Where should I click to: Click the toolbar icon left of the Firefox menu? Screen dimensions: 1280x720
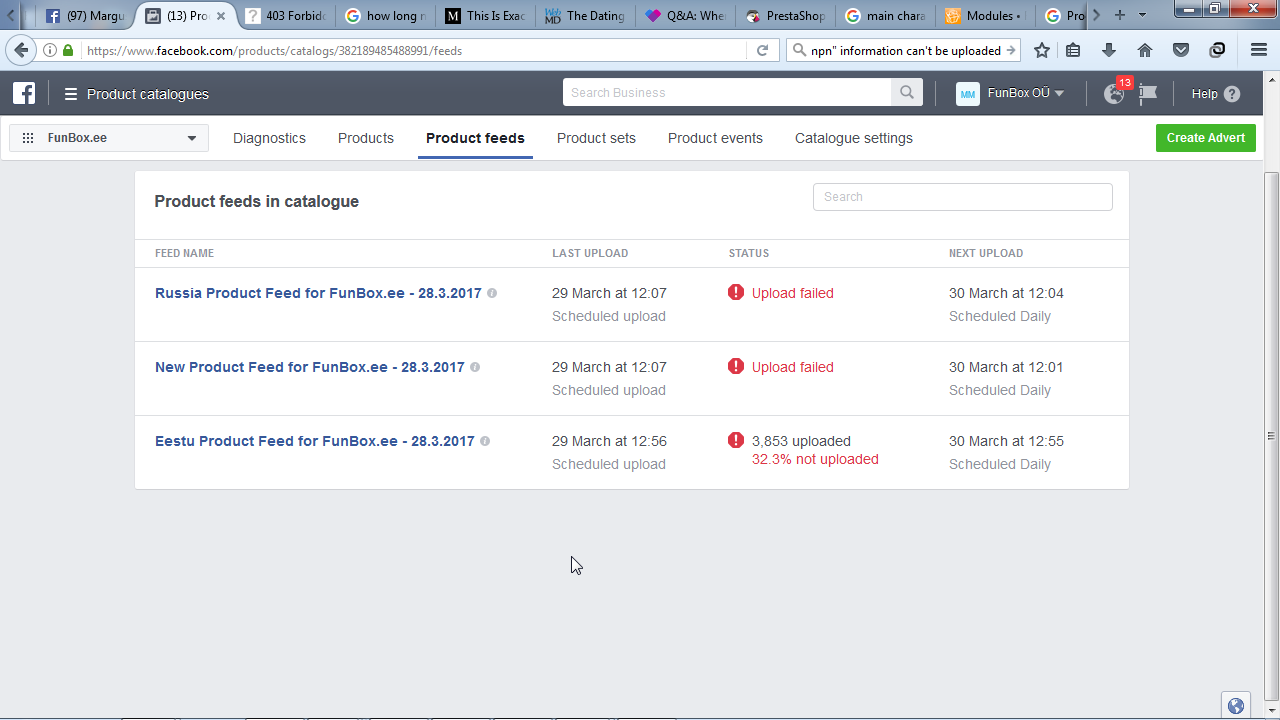[x=1217, y=50]
